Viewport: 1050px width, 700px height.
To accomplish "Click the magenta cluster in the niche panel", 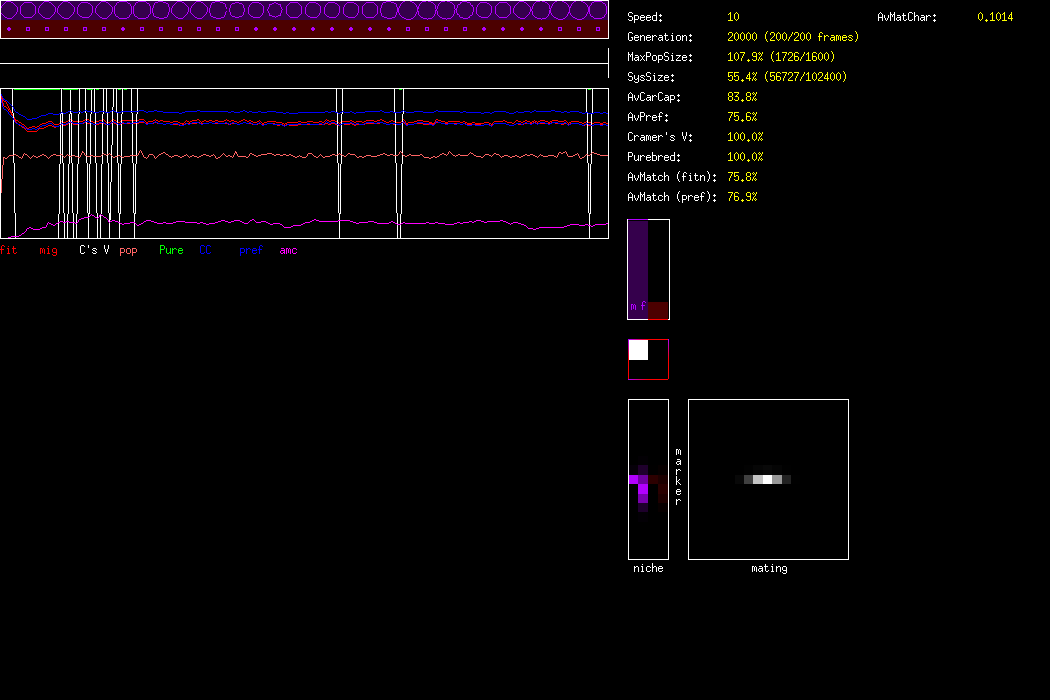I will (x=641, y=485).
